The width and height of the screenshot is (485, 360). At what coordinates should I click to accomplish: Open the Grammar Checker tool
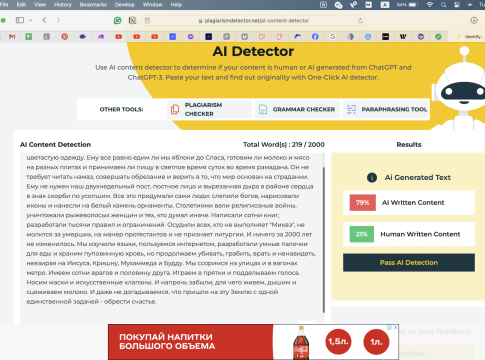pos(297,109)
